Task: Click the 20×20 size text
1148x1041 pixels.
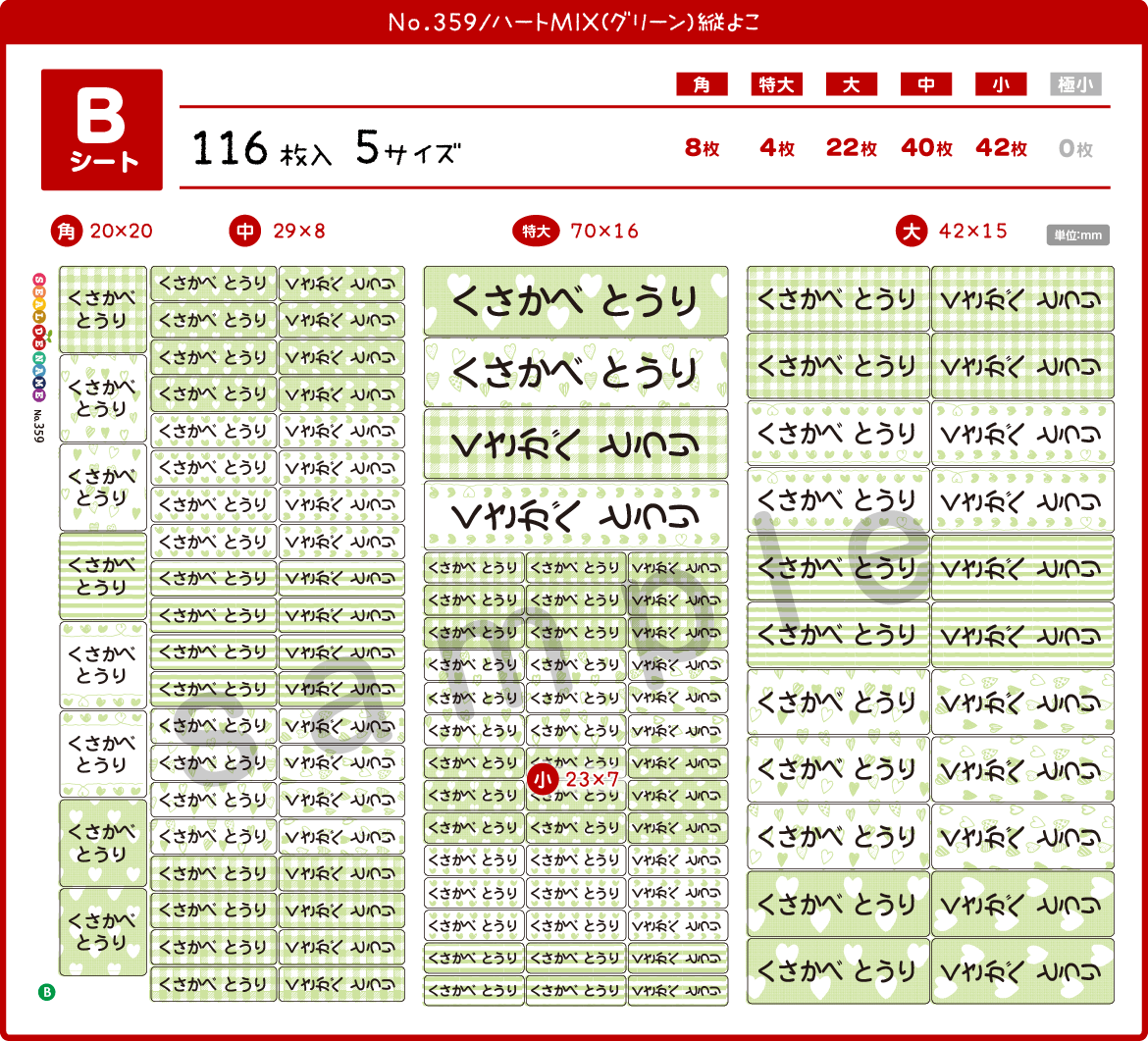Action: tap(122, 232)
